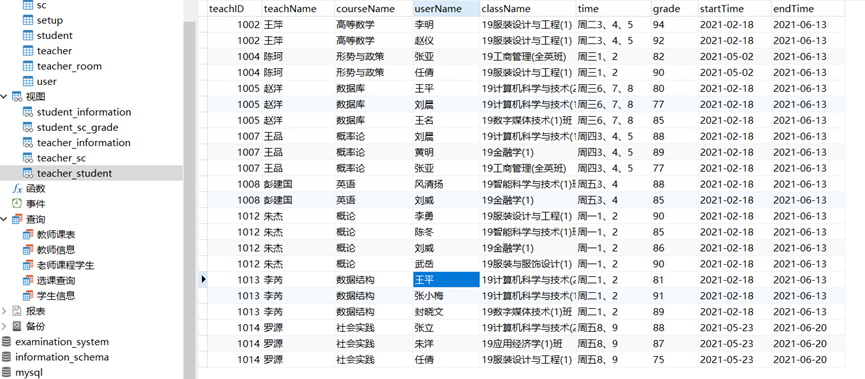Click the highlighted 王平 cell

(x=446, y=280)
